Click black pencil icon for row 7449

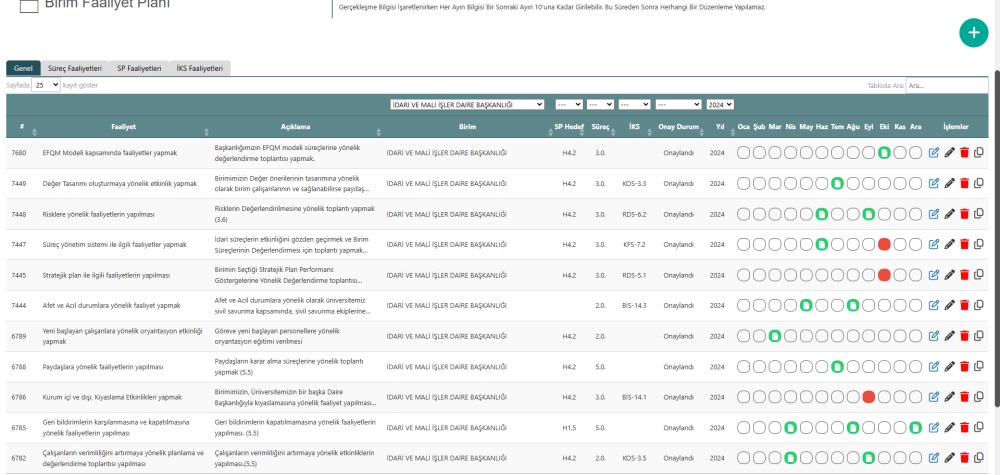pyautogui.click(x=949, y=184)
